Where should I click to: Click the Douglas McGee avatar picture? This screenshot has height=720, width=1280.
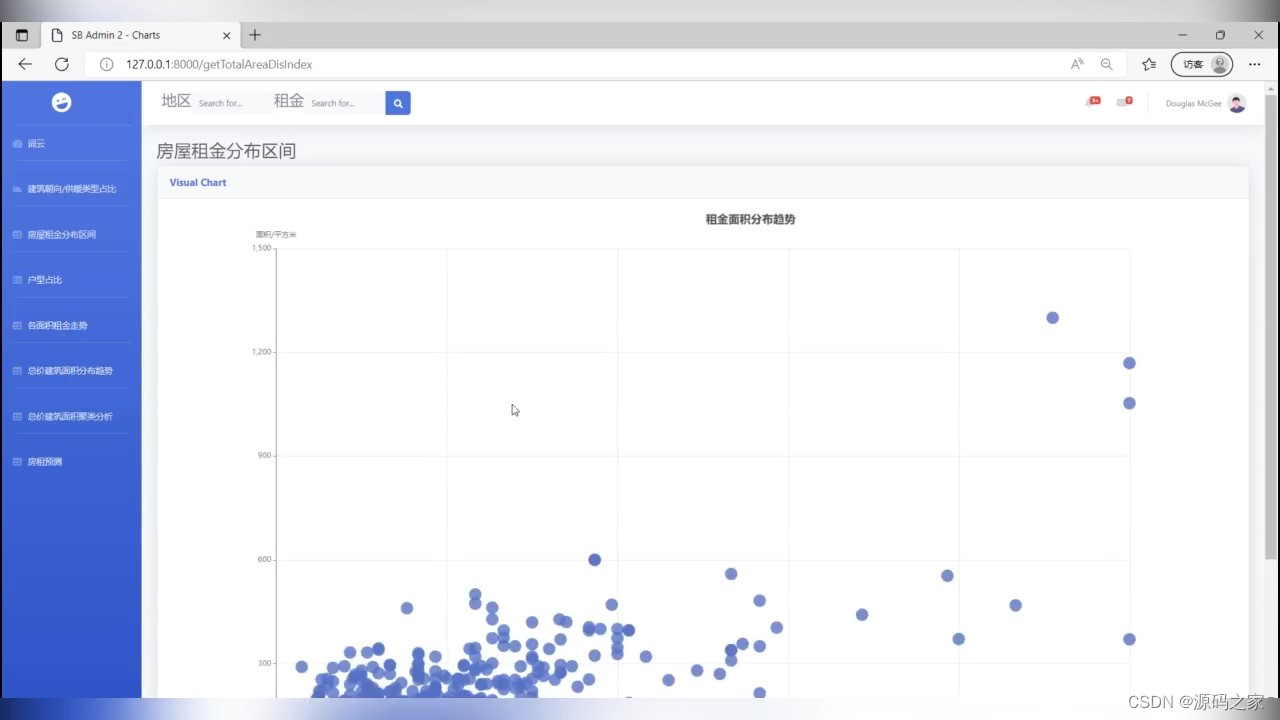click(1237, 103)
